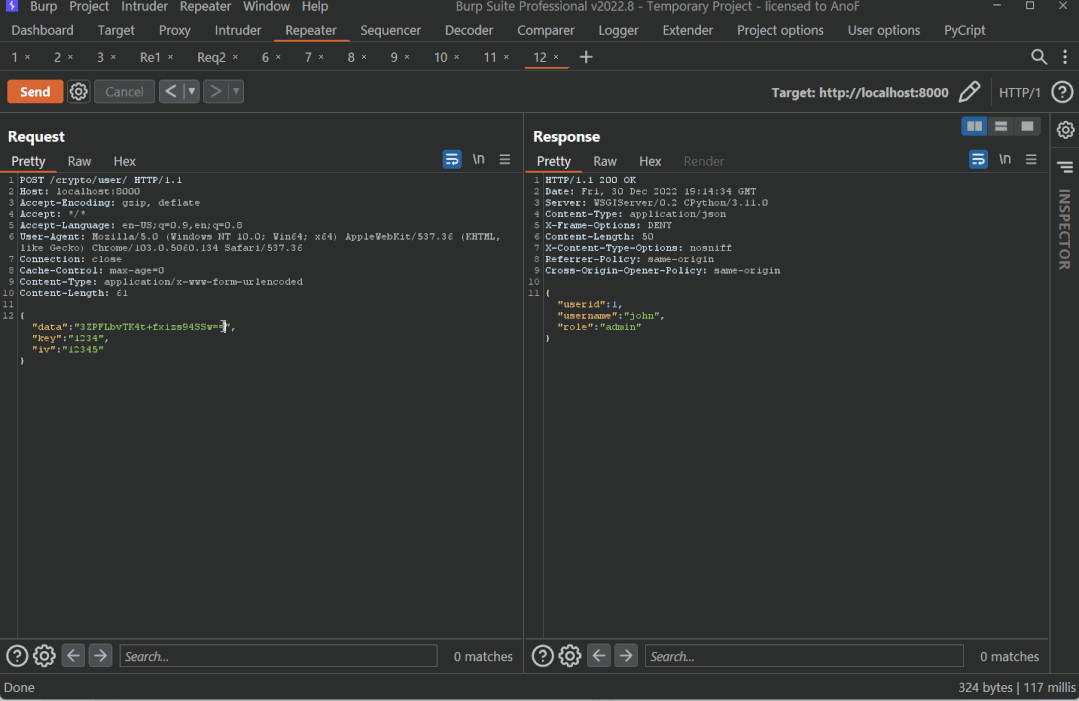Open the Proxy tool tab

[175, 30]
